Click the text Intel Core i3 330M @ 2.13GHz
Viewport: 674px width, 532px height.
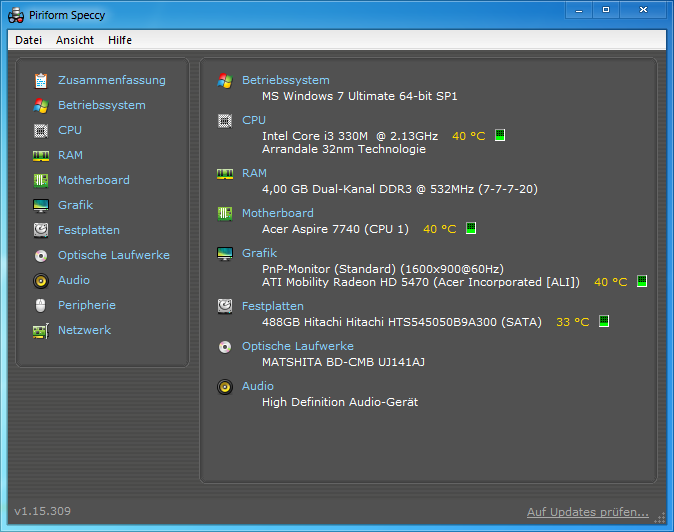pos(350,136)
